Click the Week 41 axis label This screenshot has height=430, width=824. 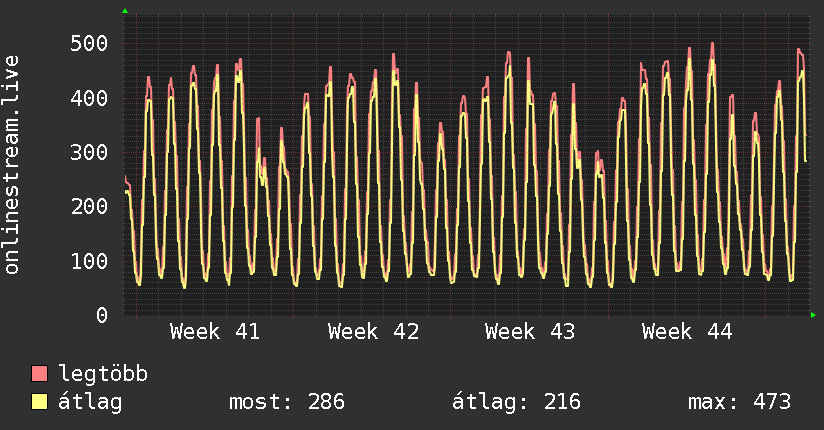[x=215, y=332]
